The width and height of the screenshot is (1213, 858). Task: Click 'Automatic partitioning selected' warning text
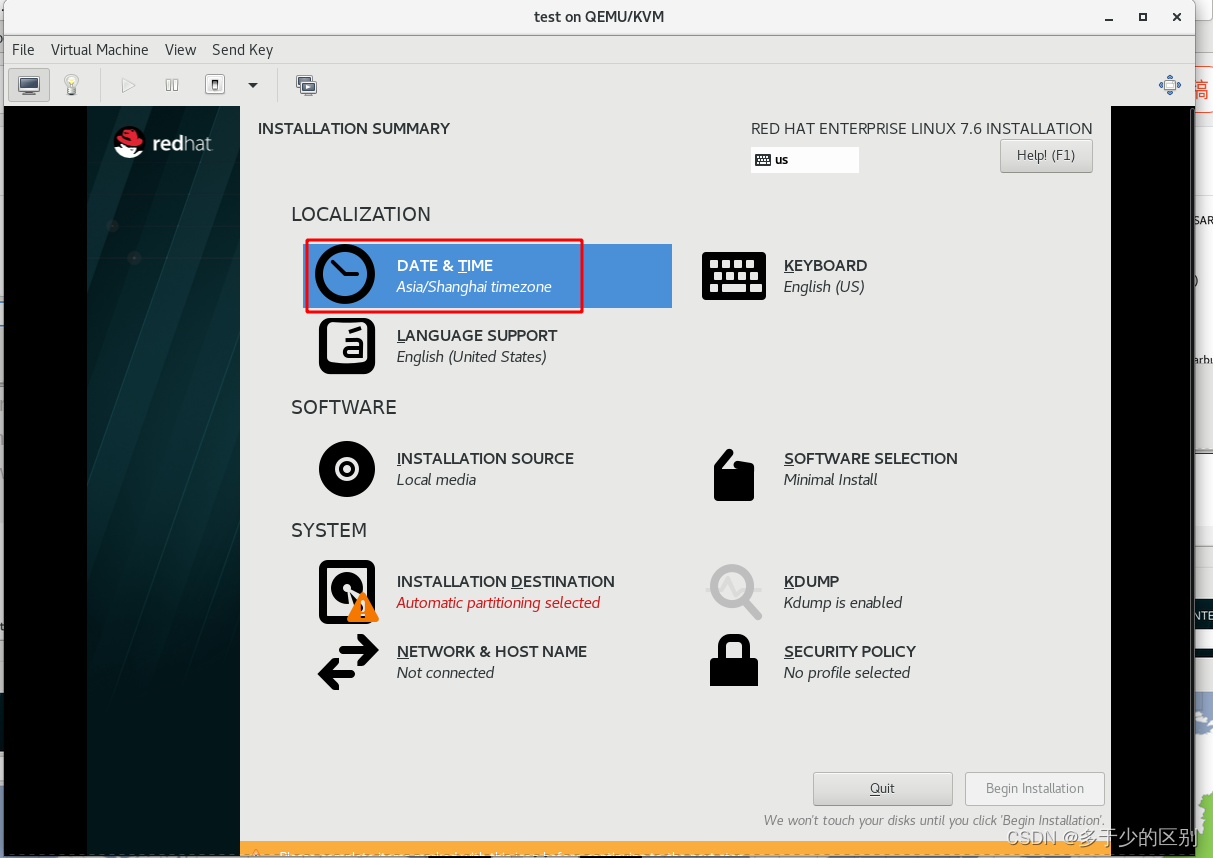pos(498,603)
